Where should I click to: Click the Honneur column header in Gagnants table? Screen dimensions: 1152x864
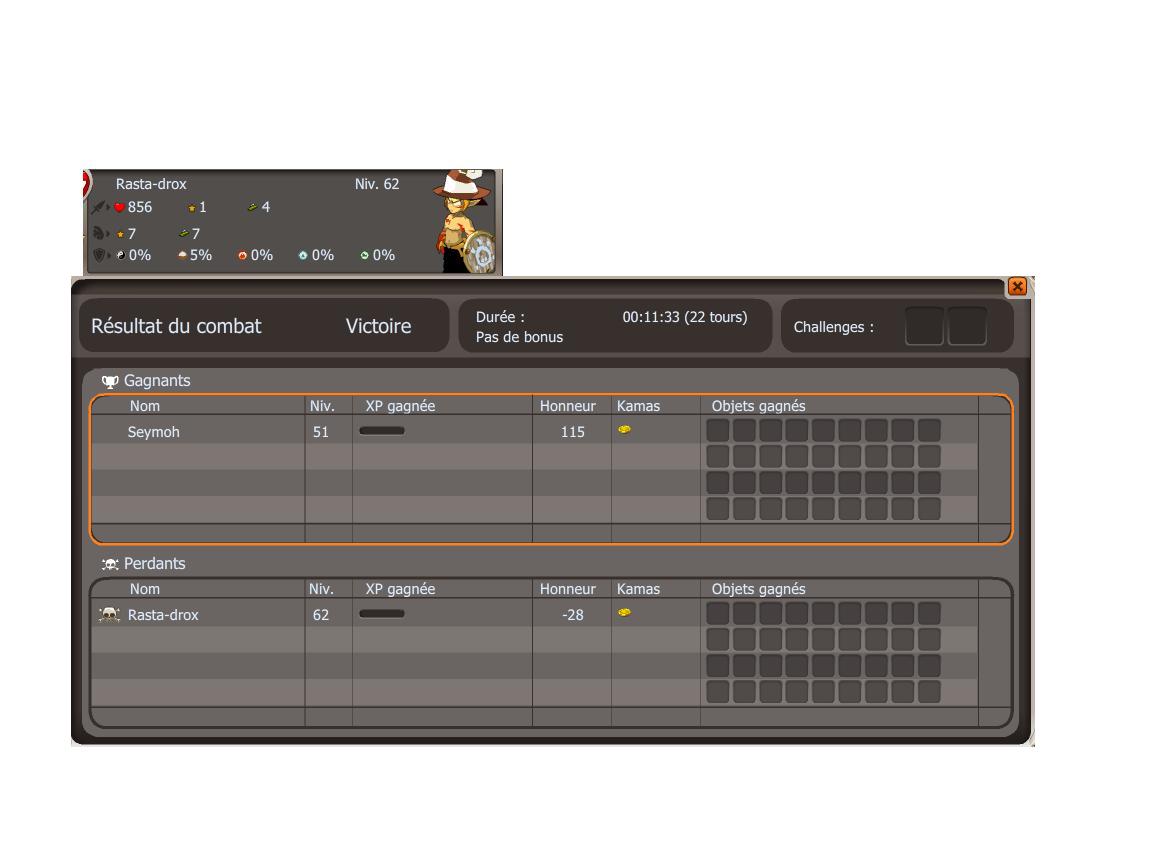(568, 406)
